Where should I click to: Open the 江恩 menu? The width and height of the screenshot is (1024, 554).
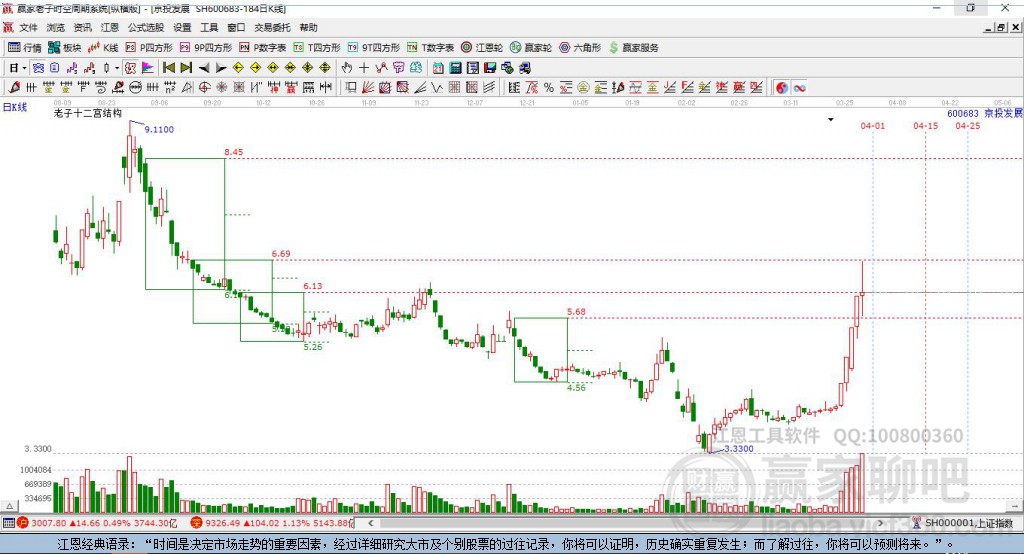tap(110, 27)
